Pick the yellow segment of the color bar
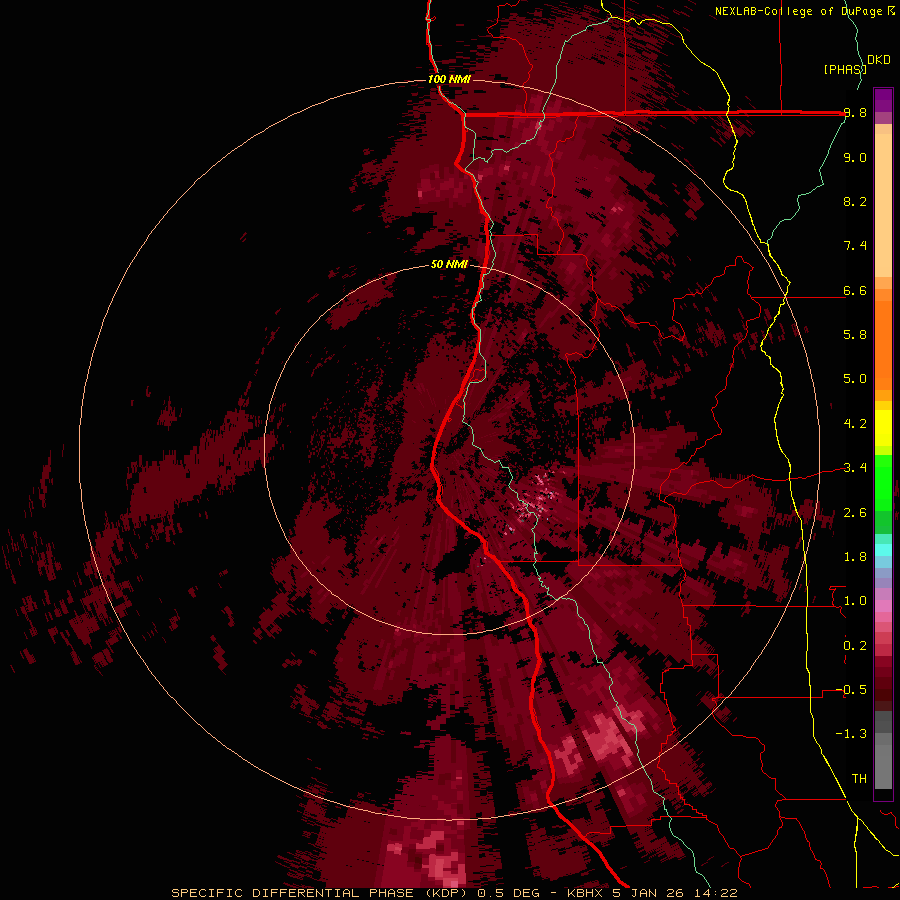The width and height of the screenshot is (900, 900). (x=883, y=428)
